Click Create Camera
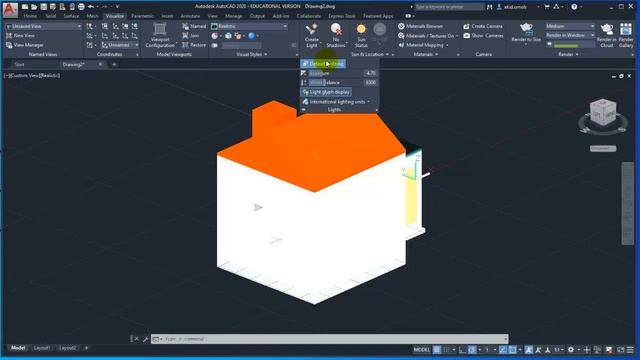640x360 pixels. (x=483, y=26)
